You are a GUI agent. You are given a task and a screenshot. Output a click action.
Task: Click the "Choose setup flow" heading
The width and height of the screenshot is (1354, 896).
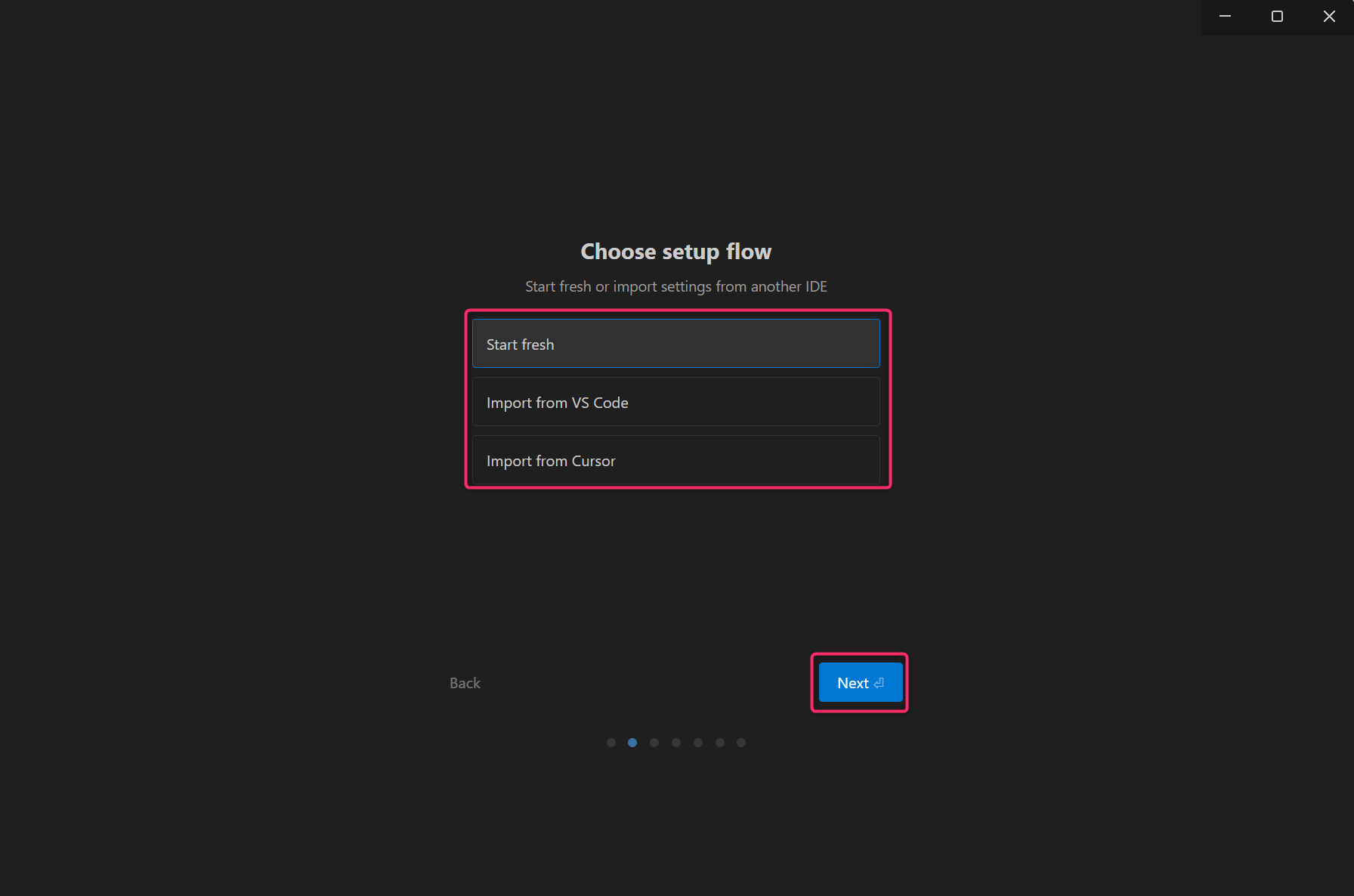pos(675,252)
